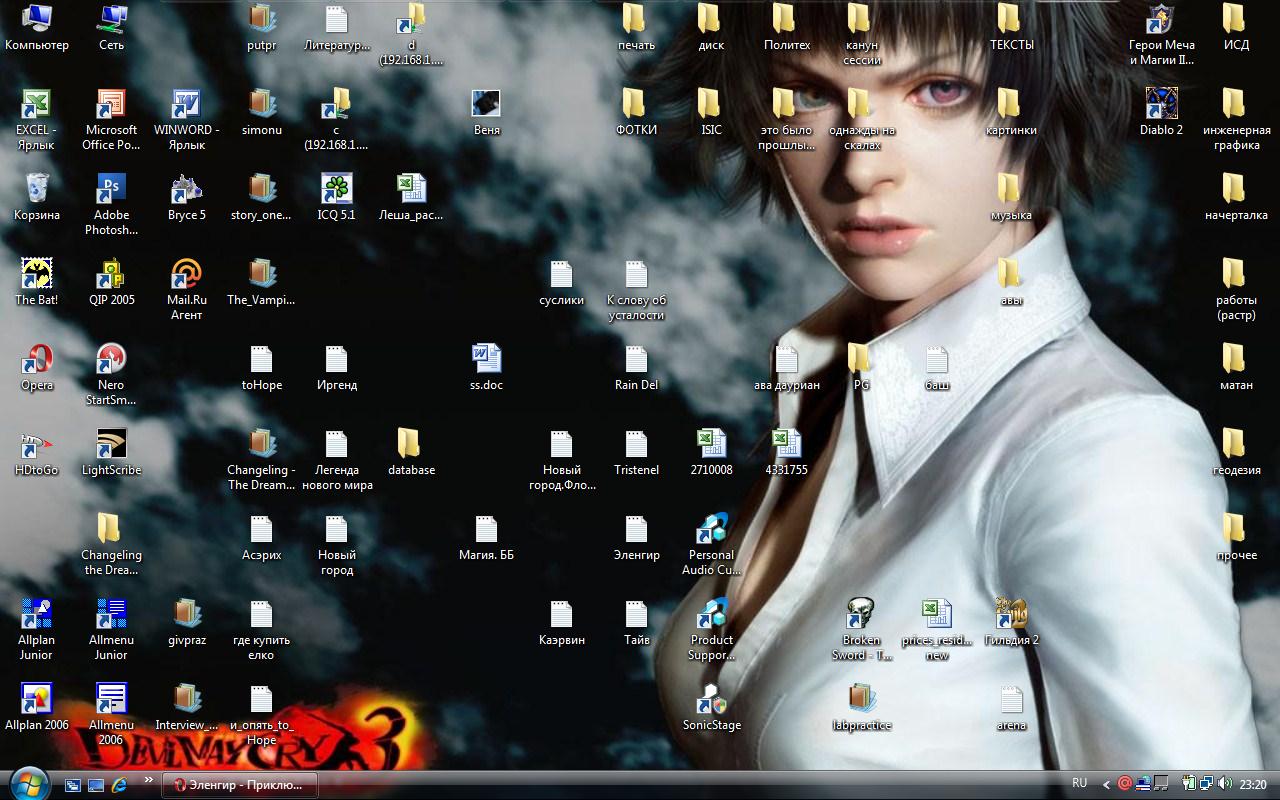Launch Гильдия 2 game icon

[1011, 622]
